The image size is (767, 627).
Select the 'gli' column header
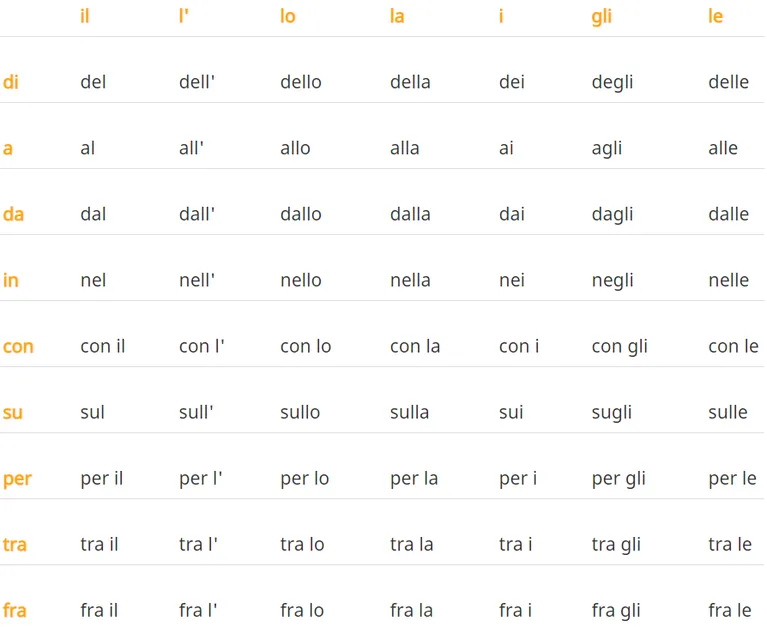click(601, 17)
